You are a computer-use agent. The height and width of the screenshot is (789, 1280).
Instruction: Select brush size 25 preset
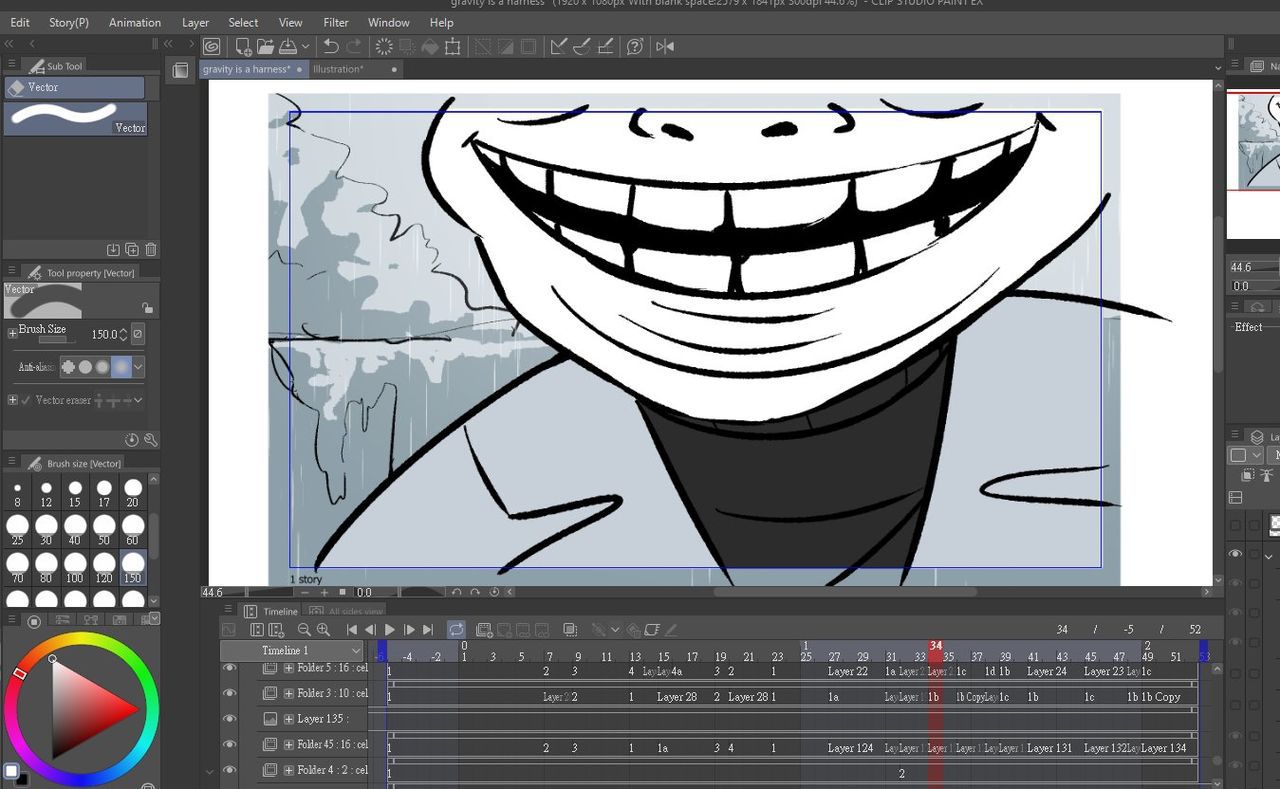(x=17, y=528)
